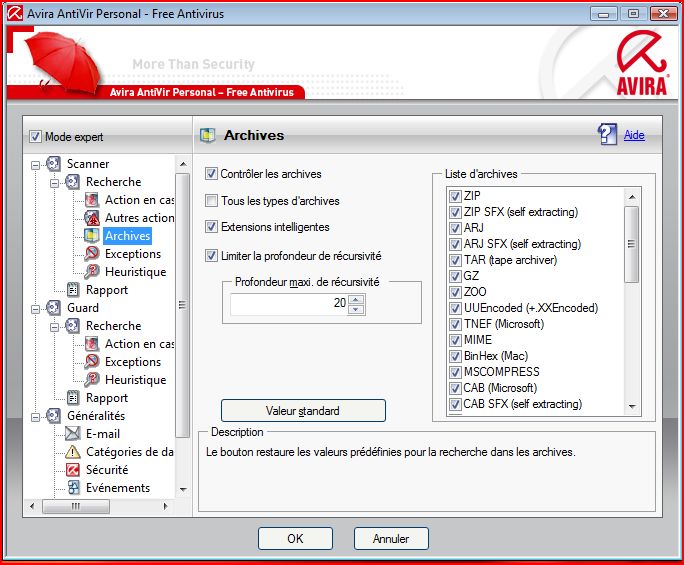
Task: Collapse the Scanner tree node
Action: [x=35, y=165]
